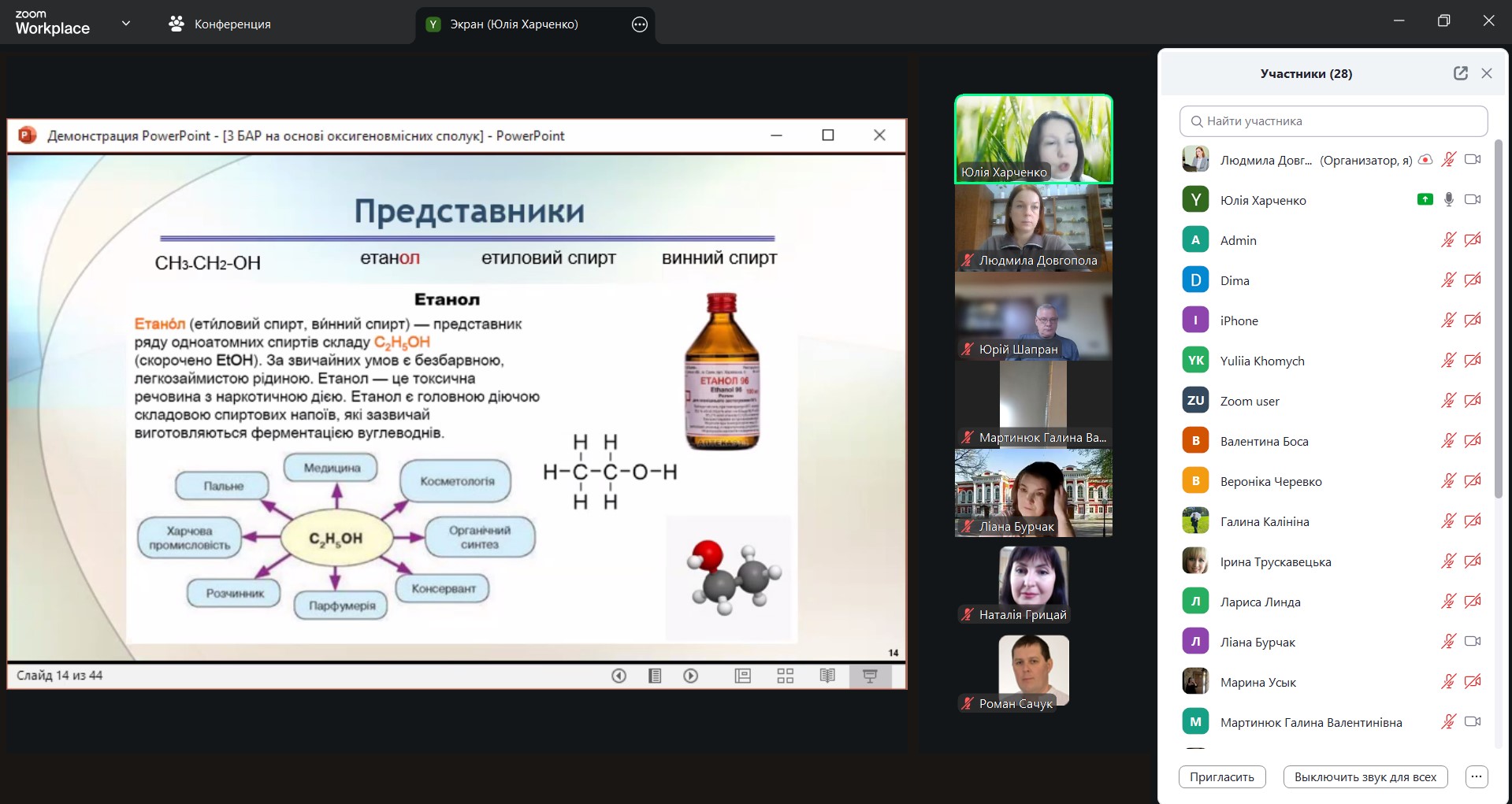Pop out the participants panel
This screenshot has width=1512, height=804.
coord(1460,73)
